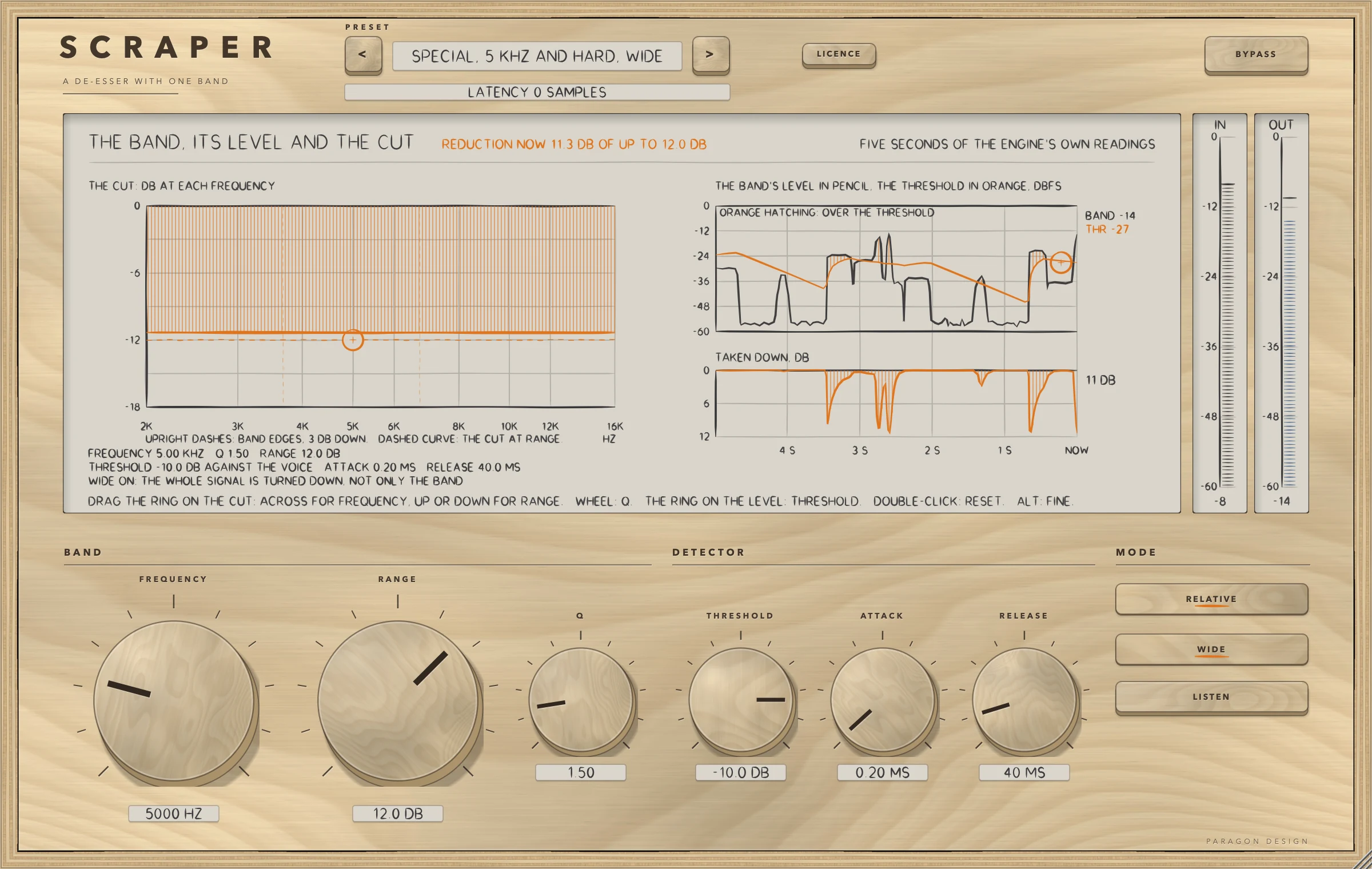Click the 0.20 MS attack value field
This screenshot has width=1372, height=869.
(x=883, y=772)
